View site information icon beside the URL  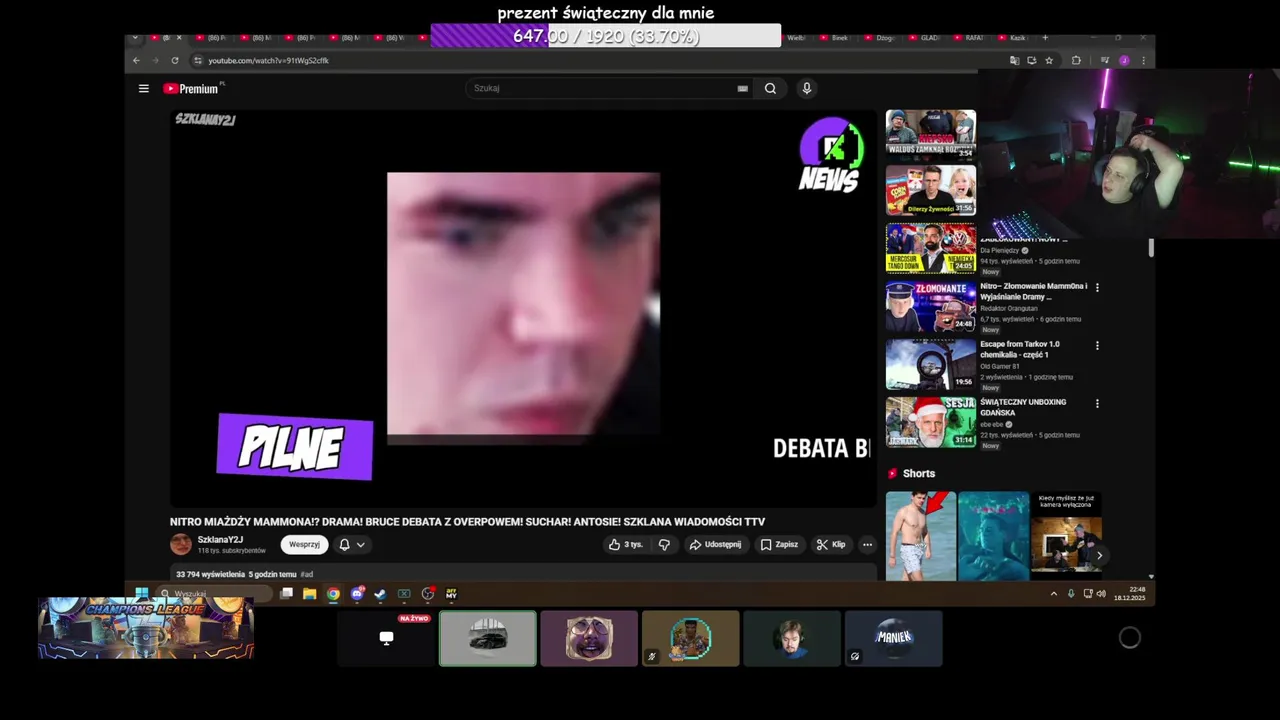[198, 60]
